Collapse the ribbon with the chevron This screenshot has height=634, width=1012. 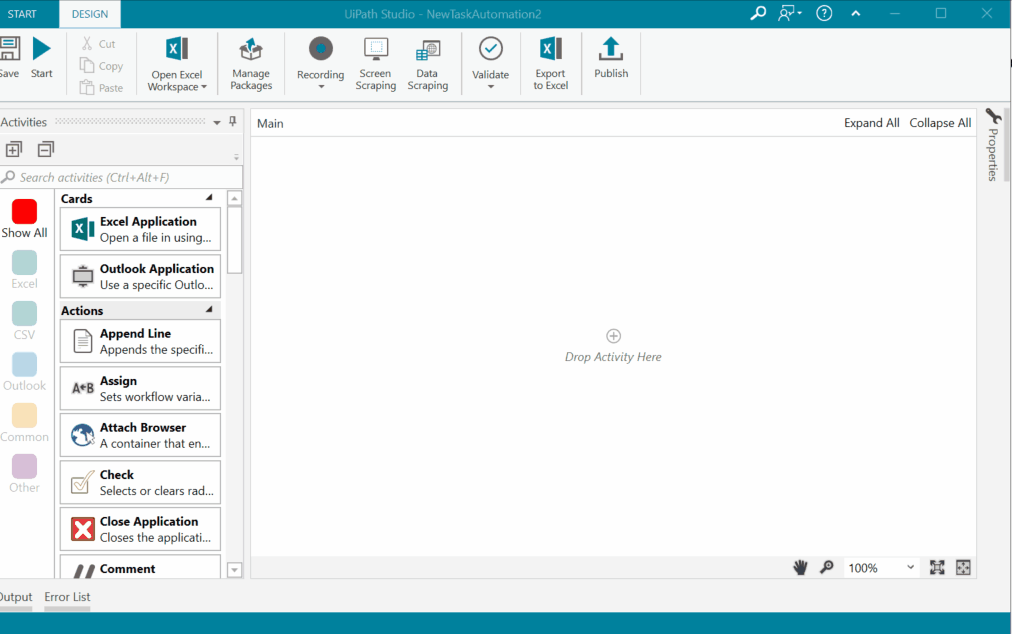[856, 13]
